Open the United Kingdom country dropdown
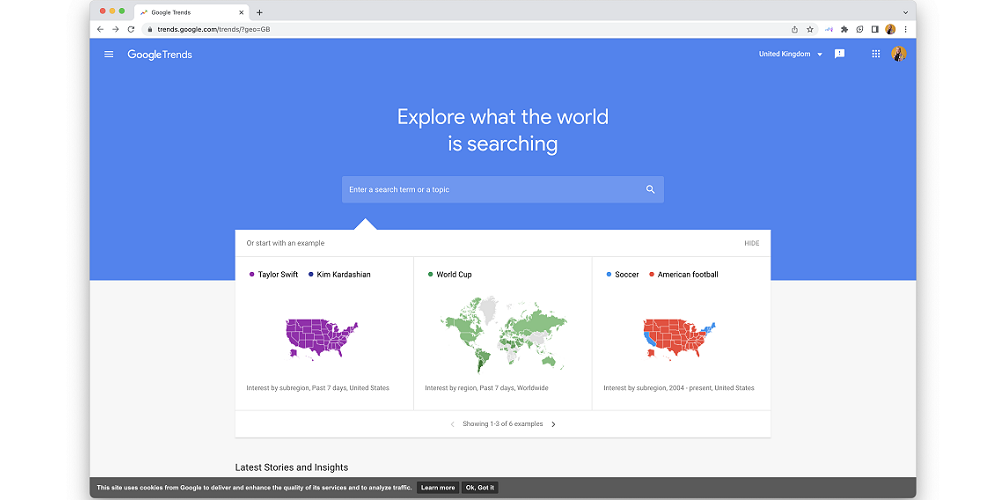The image size is (1000, 500). click(x=790, y=54)
